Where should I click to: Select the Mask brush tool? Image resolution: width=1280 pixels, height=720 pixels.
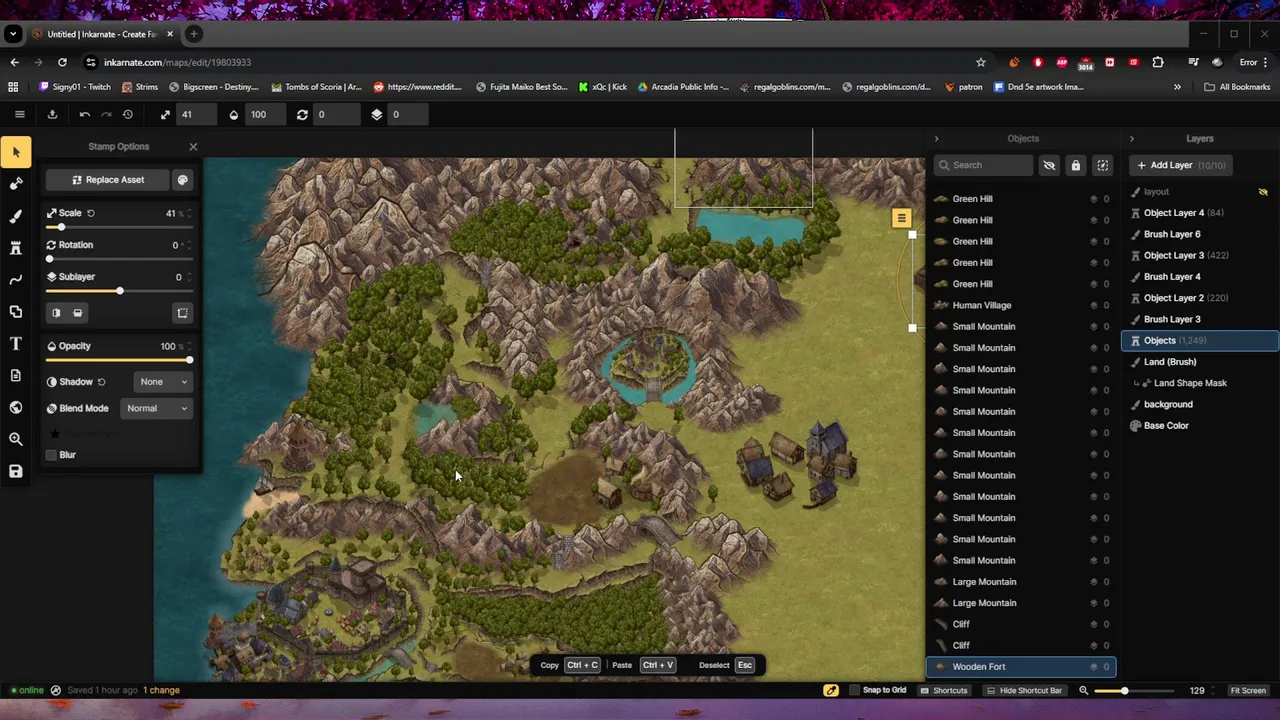[16, 184]
